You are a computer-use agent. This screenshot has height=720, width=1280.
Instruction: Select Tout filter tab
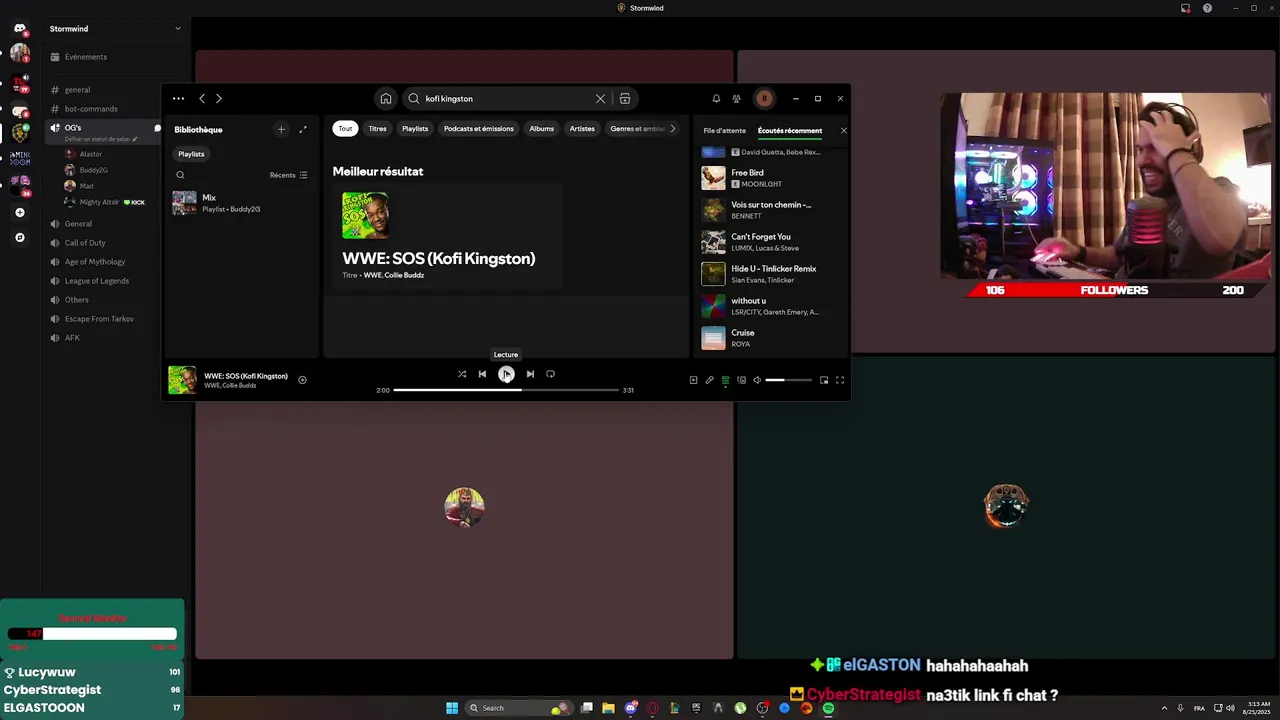pyautogui.click(x=345, y=129)
